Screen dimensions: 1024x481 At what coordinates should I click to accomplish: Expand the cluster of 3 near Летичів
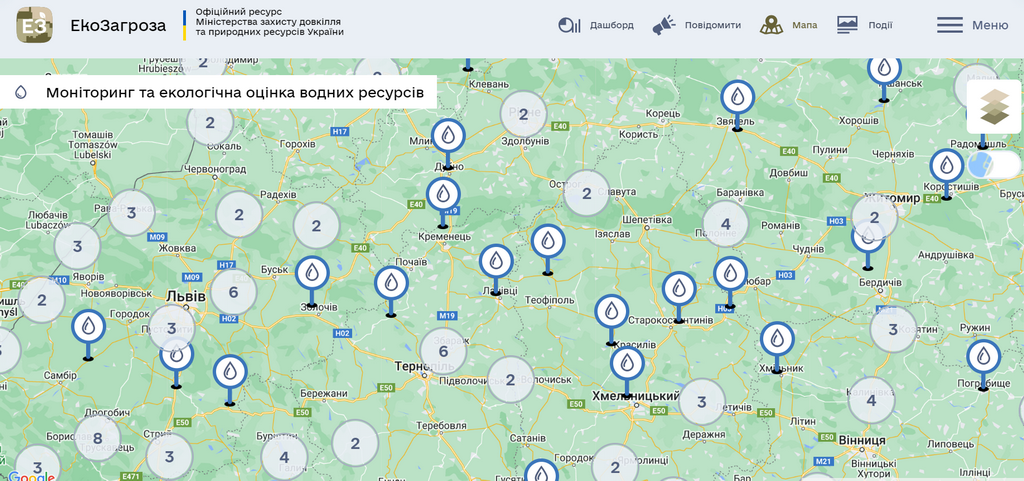(x=702, y=402)
